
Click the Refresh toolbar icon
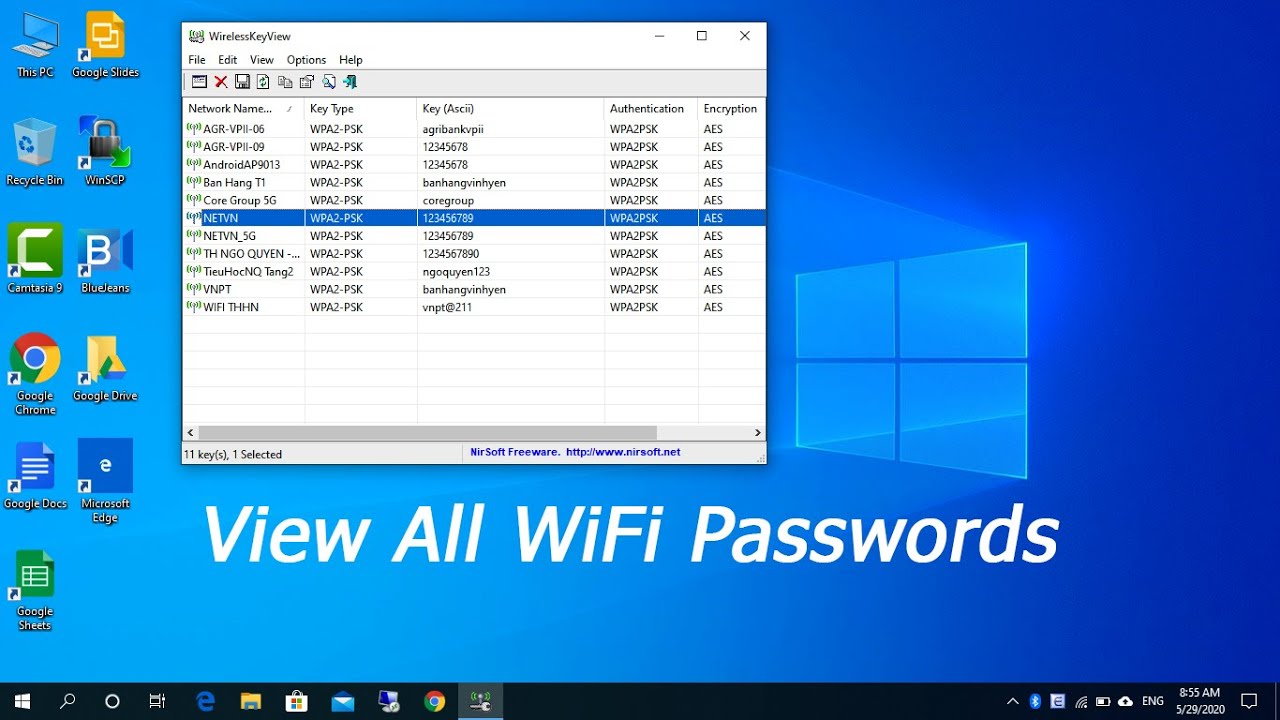coord(263,82)
